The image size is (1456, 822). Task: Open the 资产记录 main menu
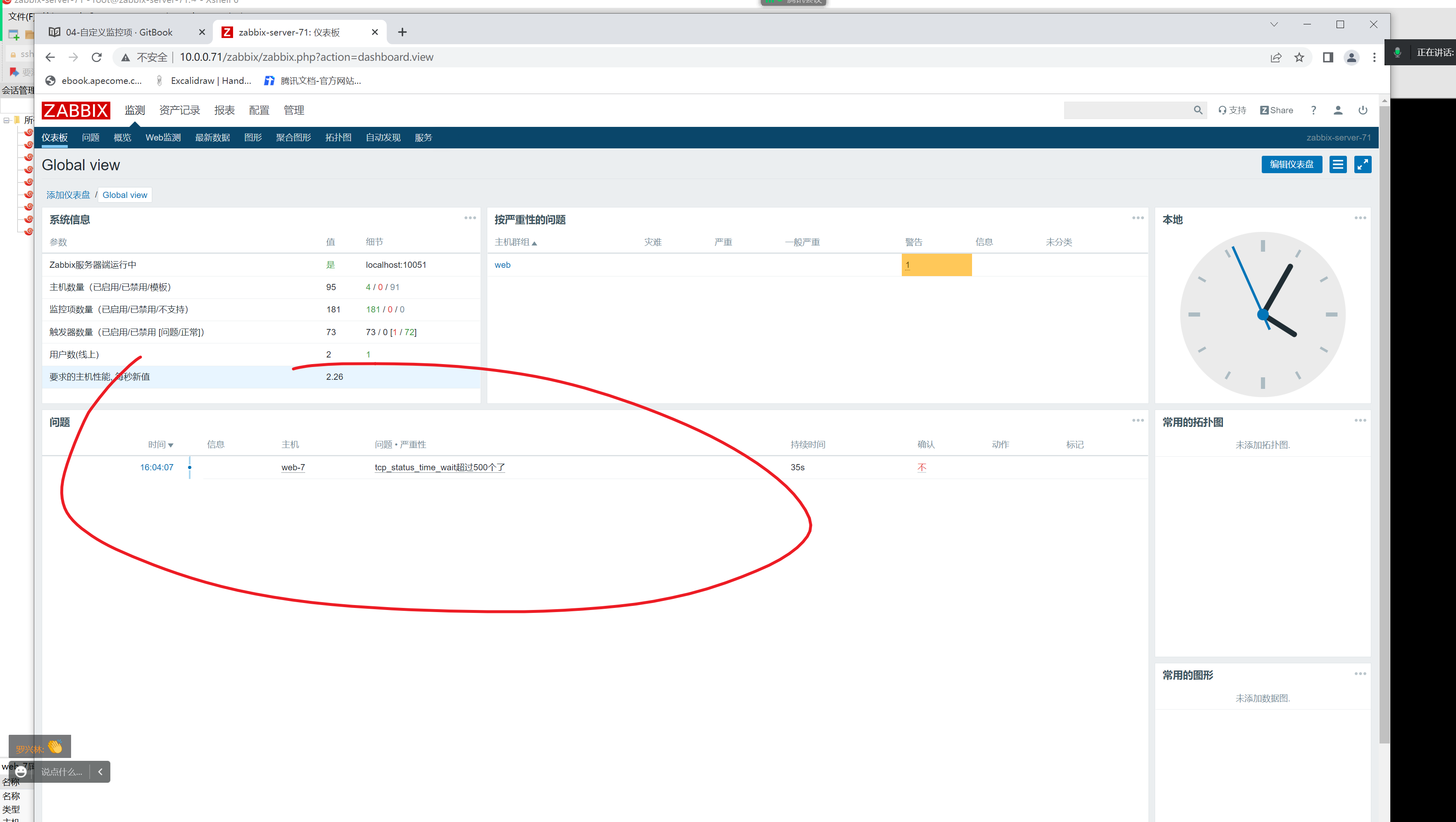click(179, 110)
